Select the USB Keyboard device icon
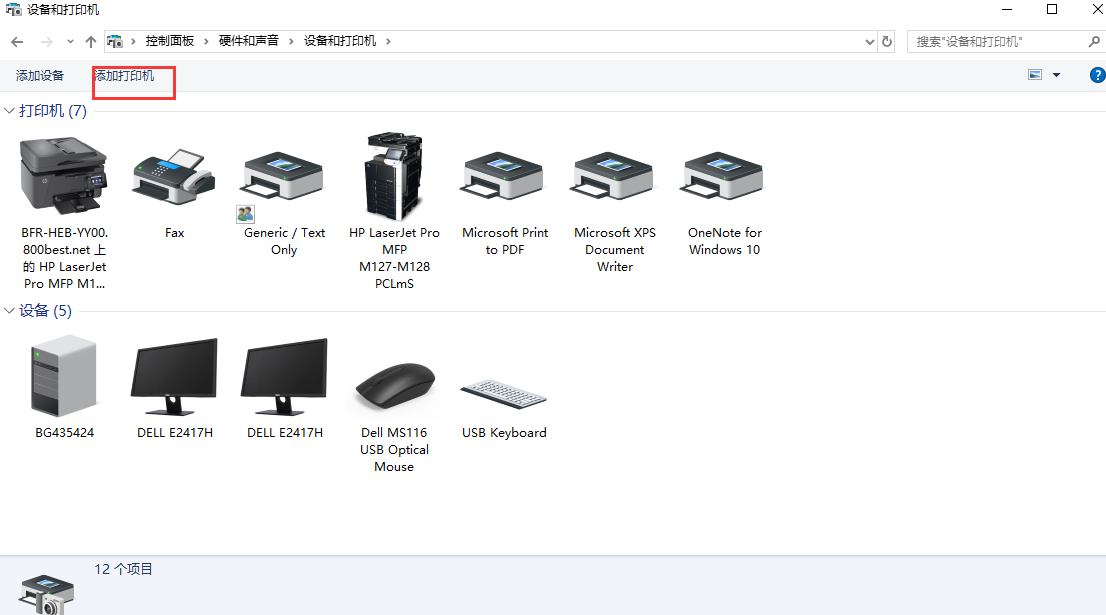Image resolution: width=1106 pixels, height=615 pixels. coord(504,394)
